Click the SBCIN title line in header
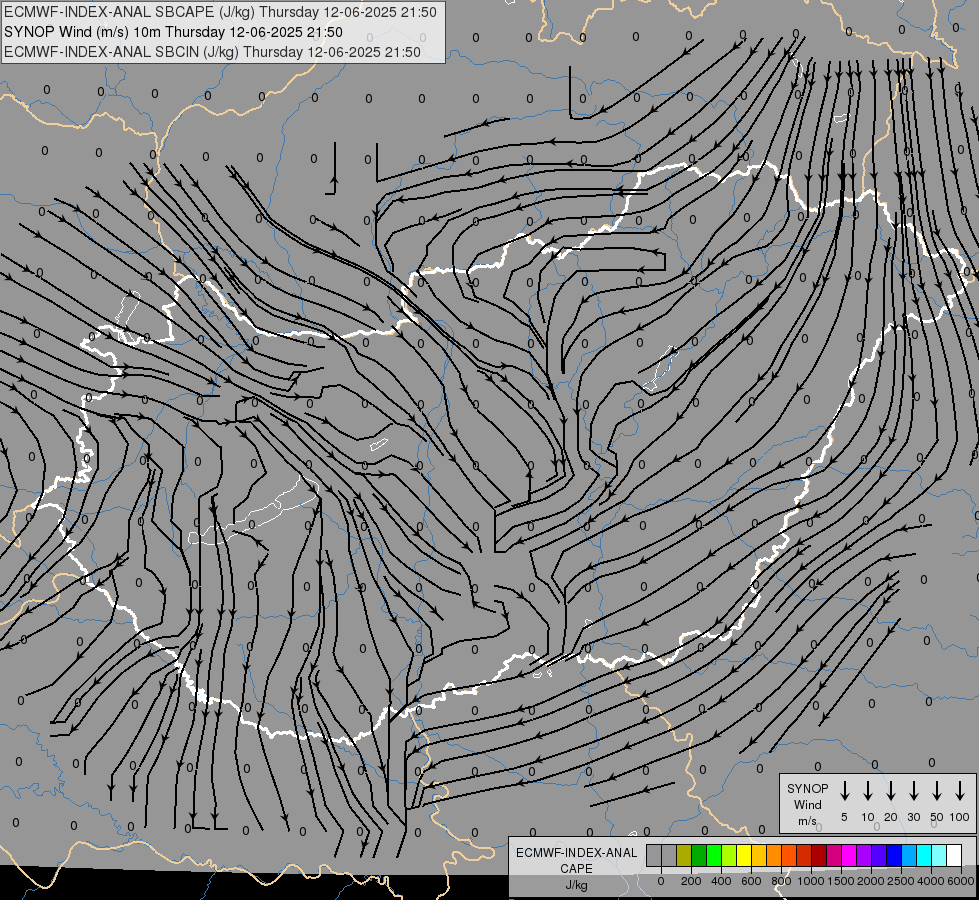 pyautogui.click(x=212, y=52)
